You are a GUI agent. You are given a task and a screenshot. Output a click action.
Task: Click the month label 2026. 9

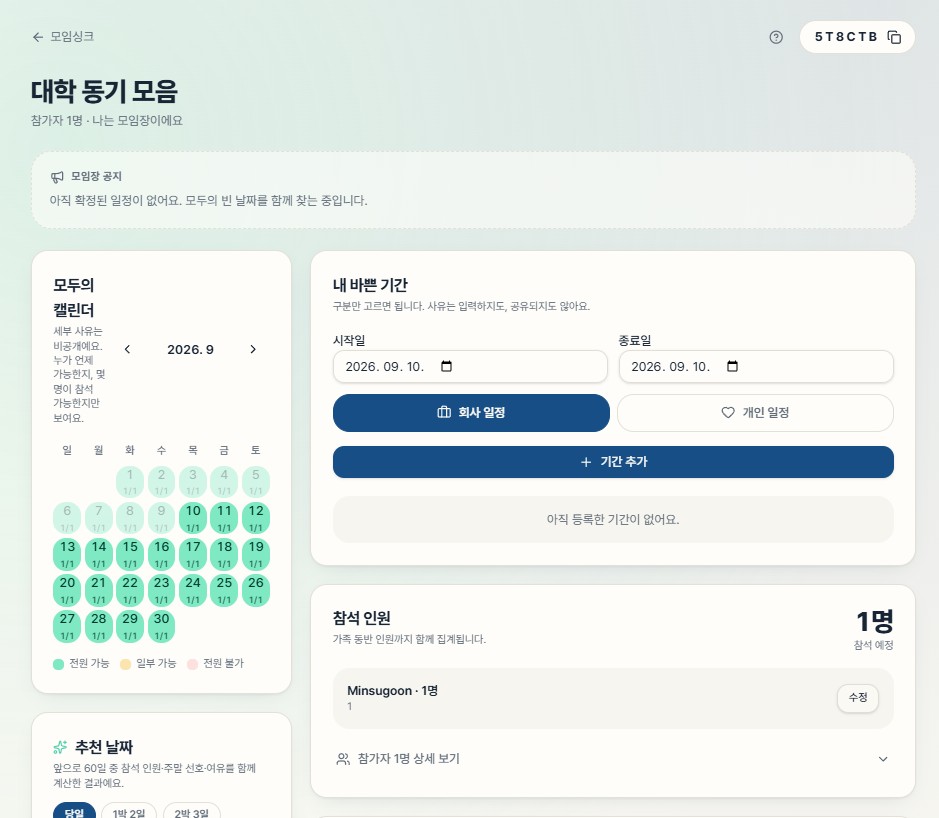click(190, 349)
